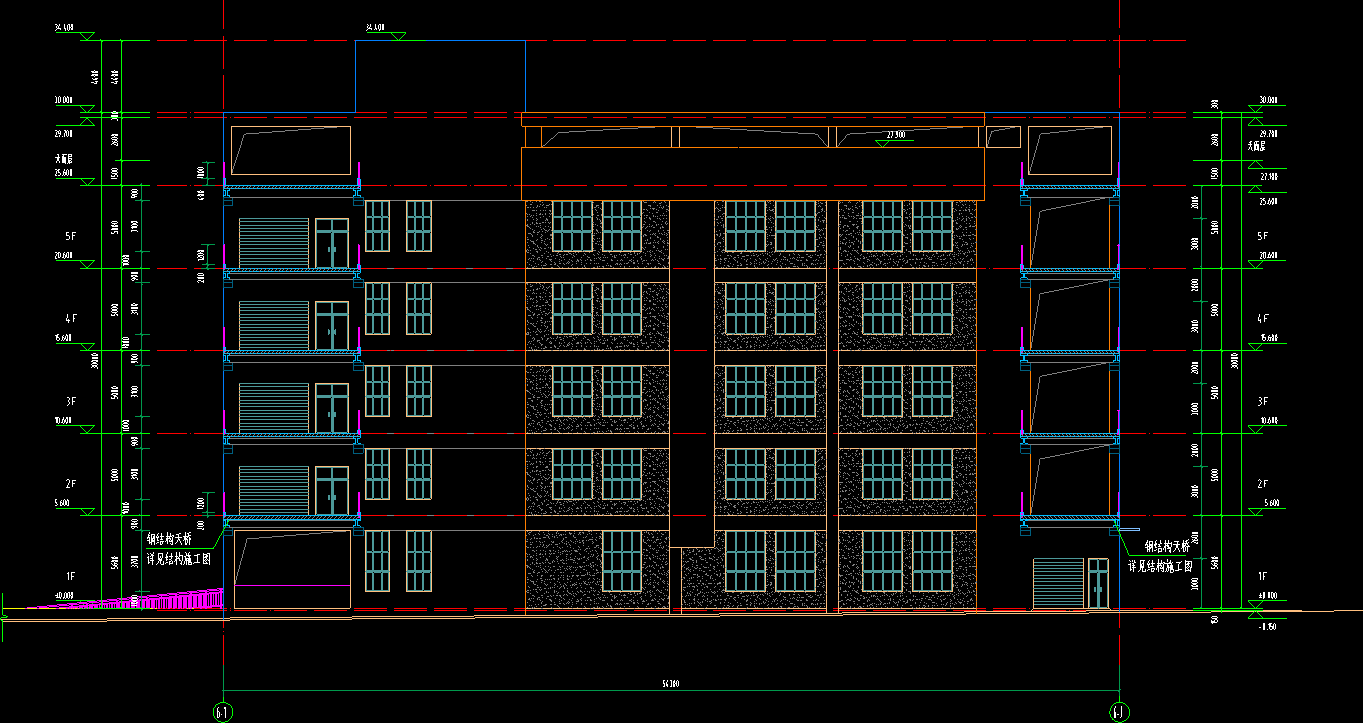Select the right-side 2F floor label
The height and width of the screenshot is (723, 1363).
click(x=1264, y=484)
